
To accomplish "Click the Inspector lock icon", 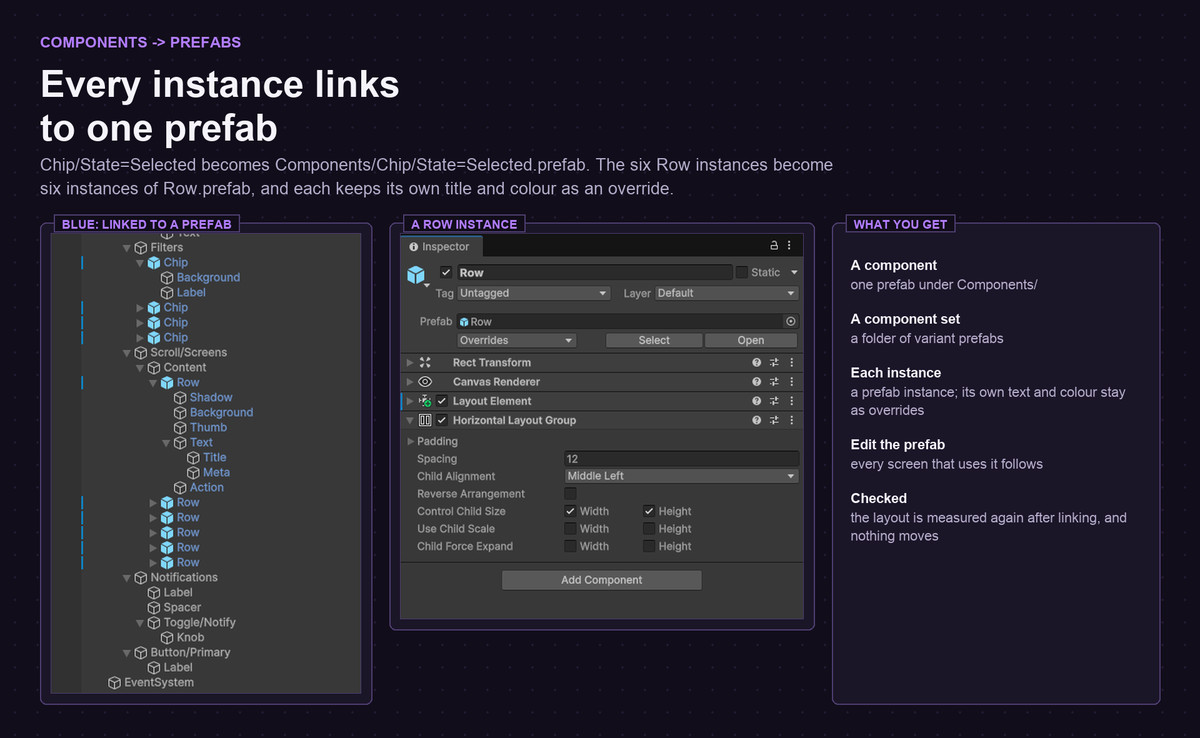I will (x=774, y=246).
